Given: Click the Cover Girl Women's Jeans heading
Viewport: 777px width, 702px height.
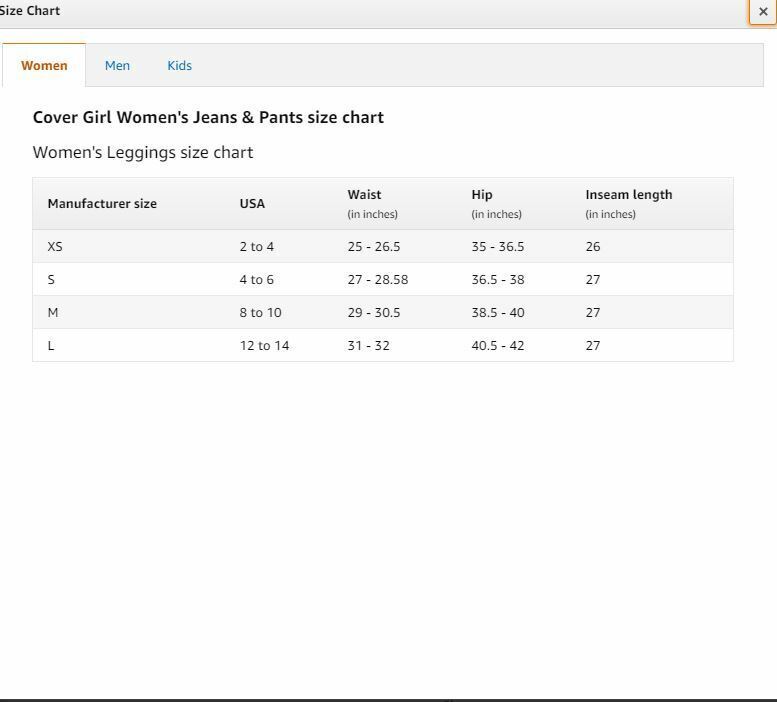Looking at the screenshot, I should [x=208, y=117].
